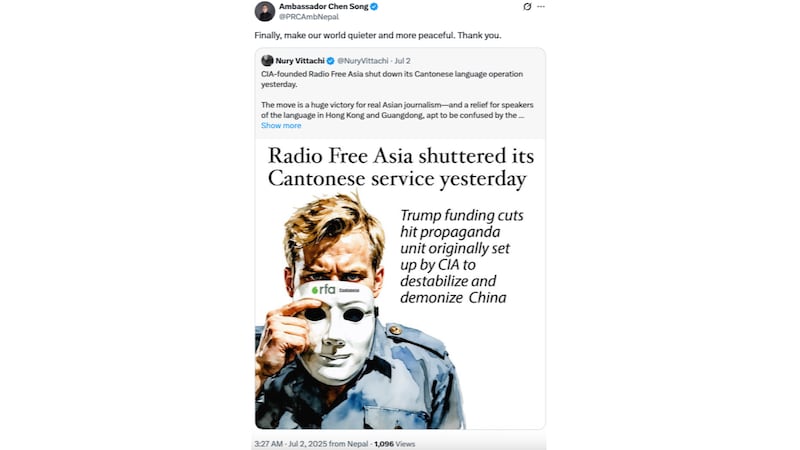Viewport: 800px width, 450px height.
Task: Click the verified badge beside Nury Vittachi
Action: point(330,61)
